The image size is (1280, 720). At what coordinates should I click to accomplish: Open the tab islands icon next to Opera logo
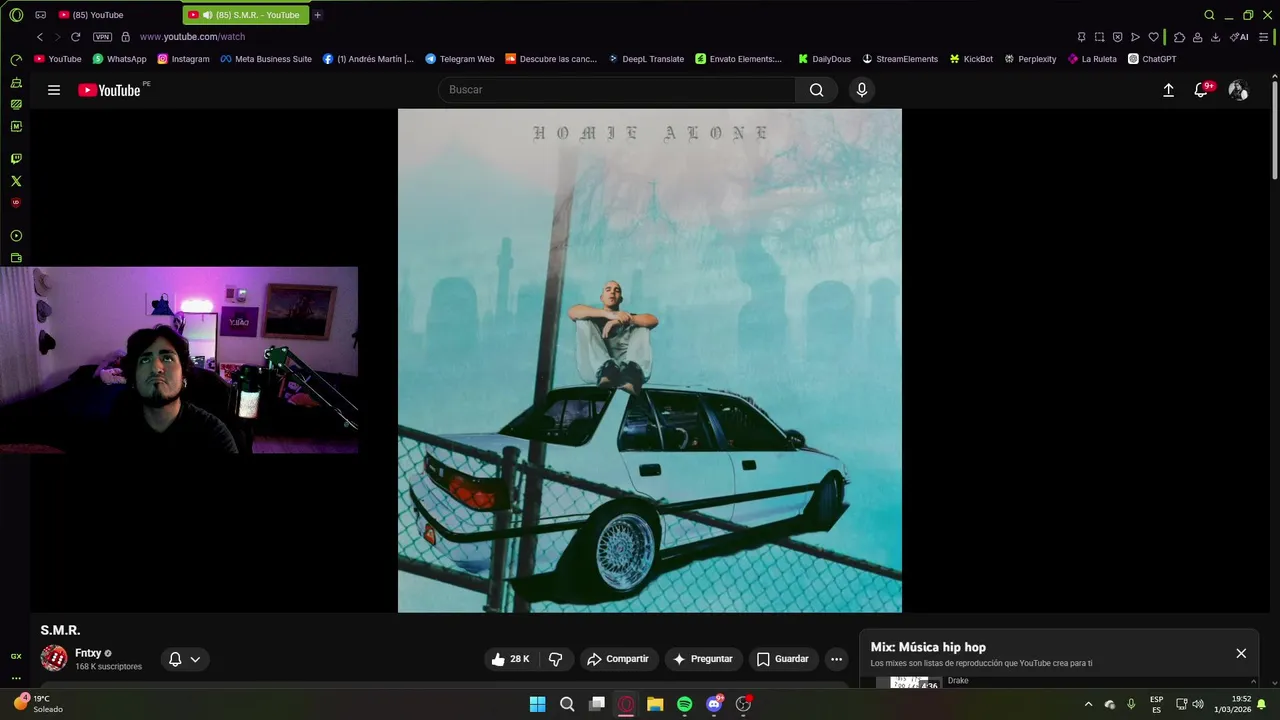click(40, 15)
